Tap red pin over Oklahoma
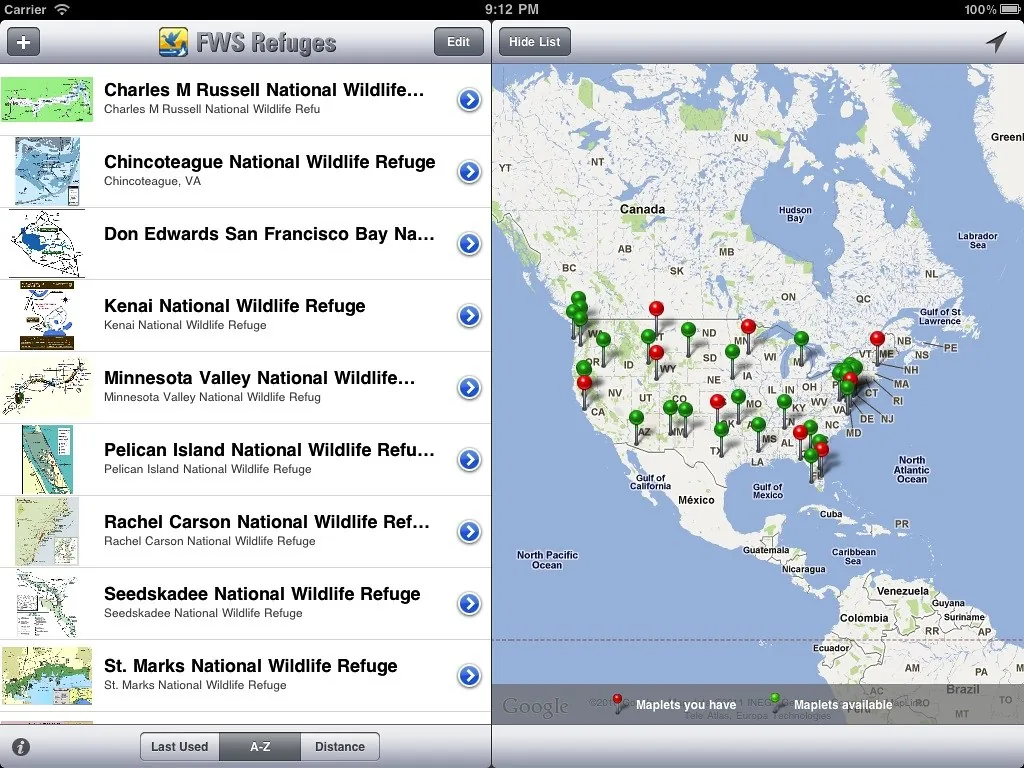The width and height of the screenshot is (1024, 768). (x=718, y=401)
